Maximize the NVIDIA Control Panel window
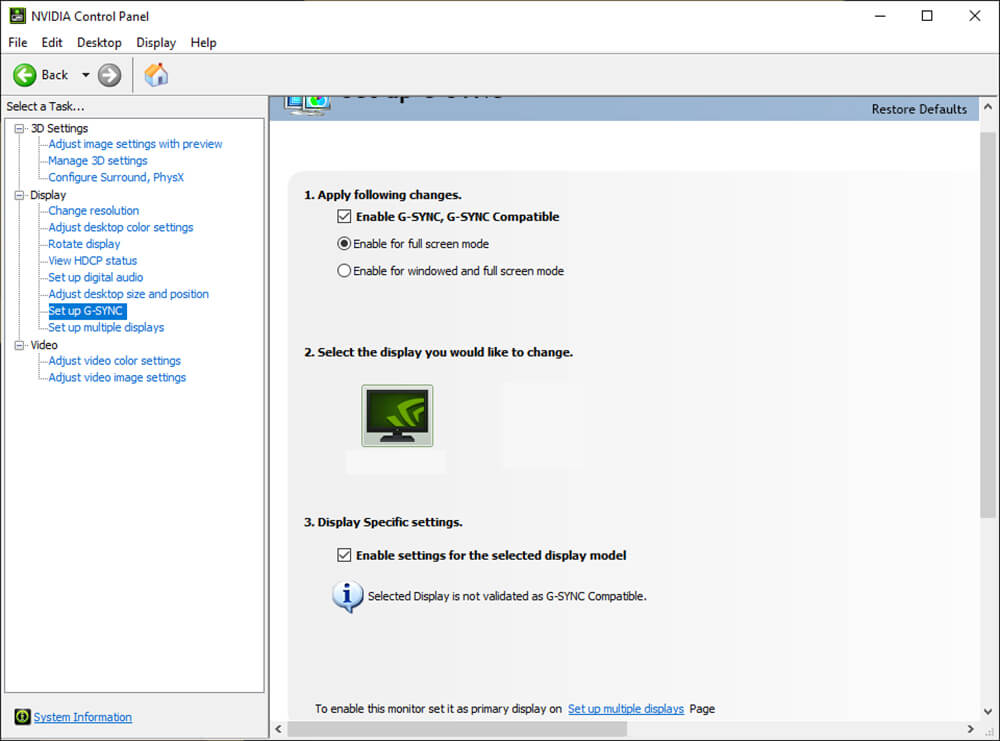 [x=927, y=16]
